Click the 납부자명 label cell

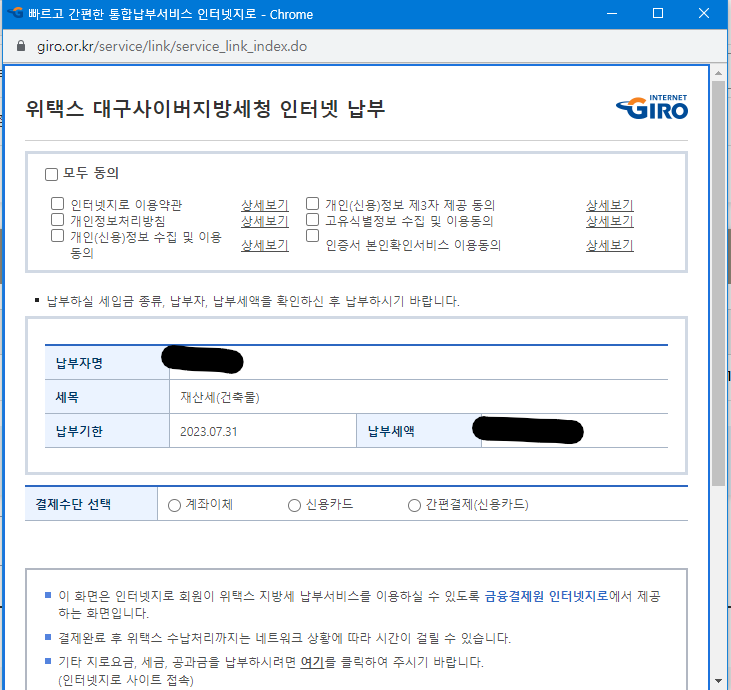click(107, 363)
